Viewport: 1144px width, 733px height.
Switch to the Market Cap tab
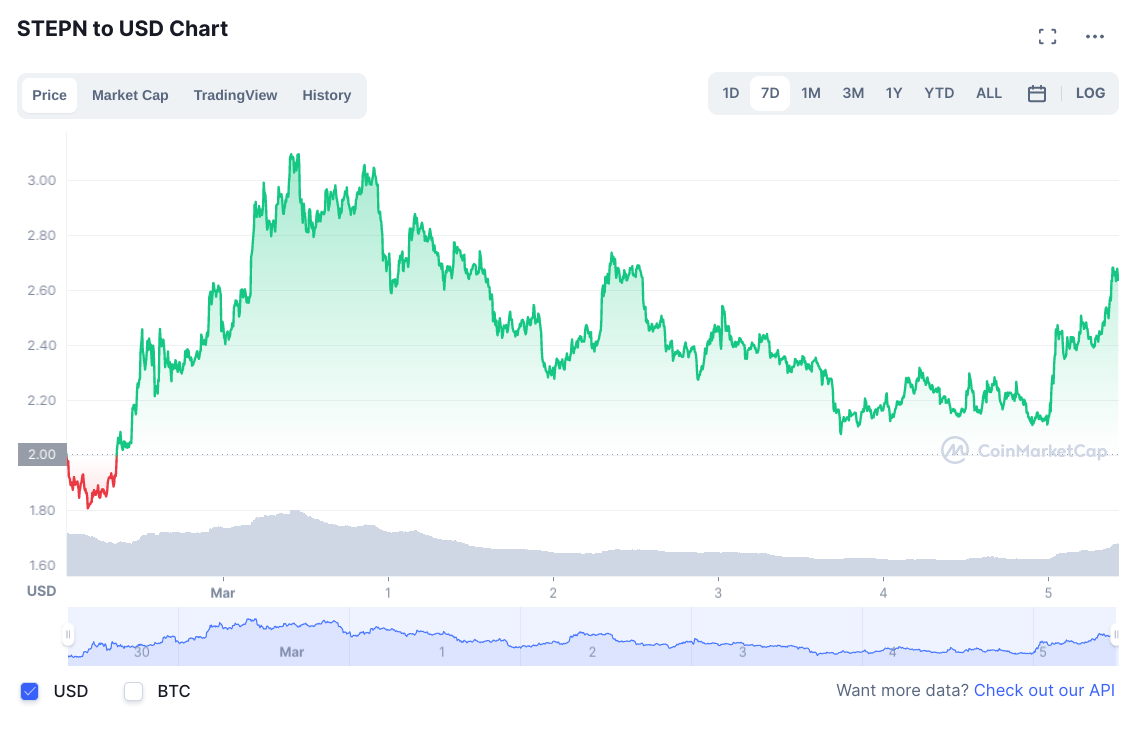click(130, 95)
